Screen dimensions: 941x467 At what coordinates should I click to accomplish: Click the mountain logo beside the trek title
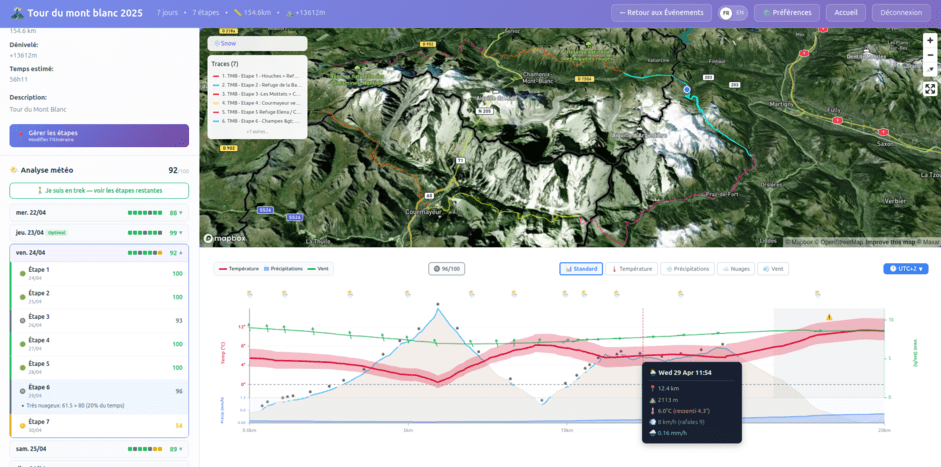click(x=15, y=13)
